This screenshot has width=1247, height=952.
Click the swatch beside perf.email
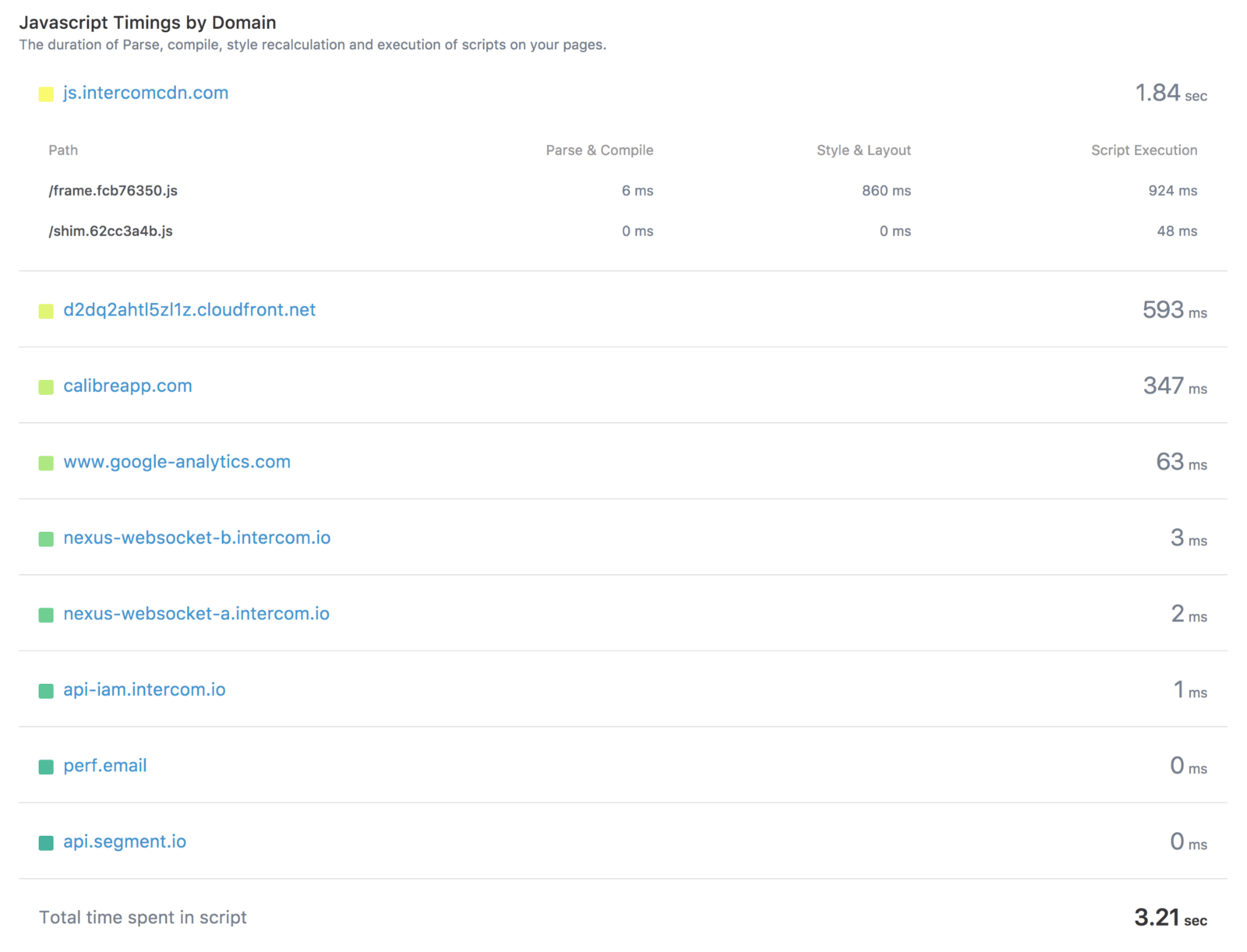coord(46,766)
